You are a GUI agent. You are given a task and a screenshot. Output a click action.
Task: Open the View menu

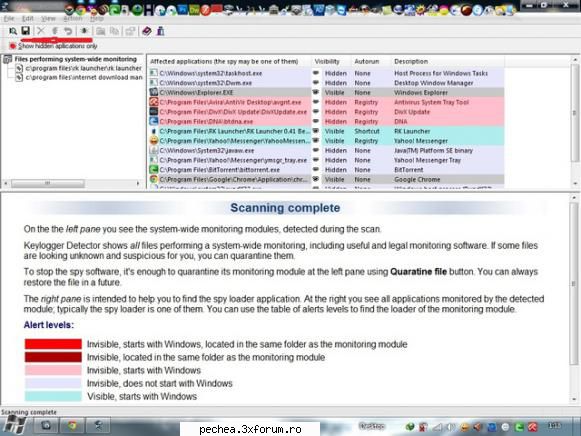click(x=48, y=18)
